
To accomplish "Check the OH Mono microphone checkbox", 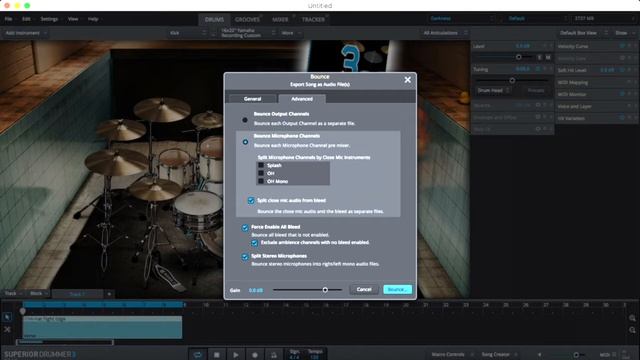I will [261, 181].
